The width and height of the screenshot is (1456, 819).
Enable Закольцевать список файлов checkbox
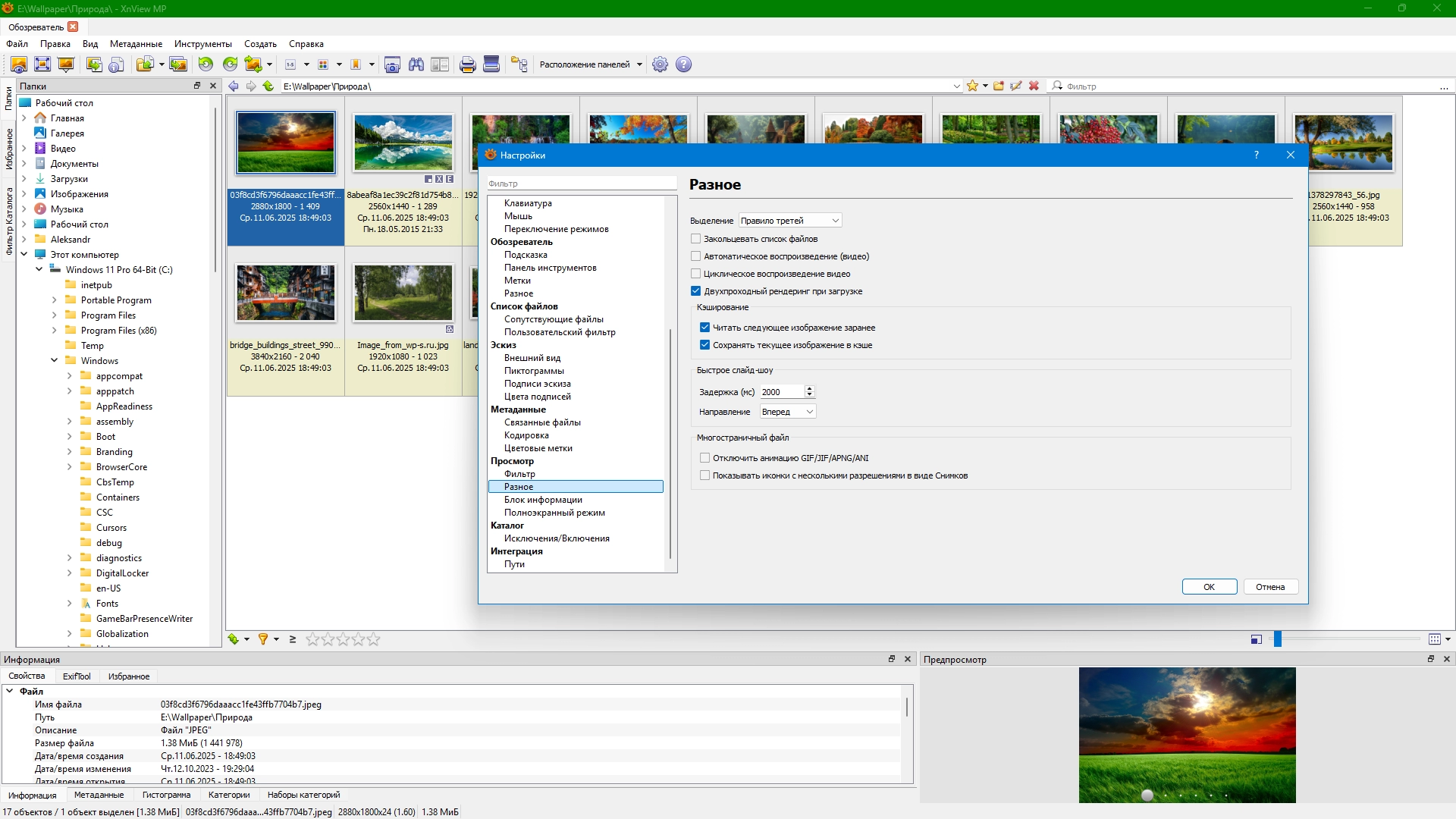tap(695, 239)
